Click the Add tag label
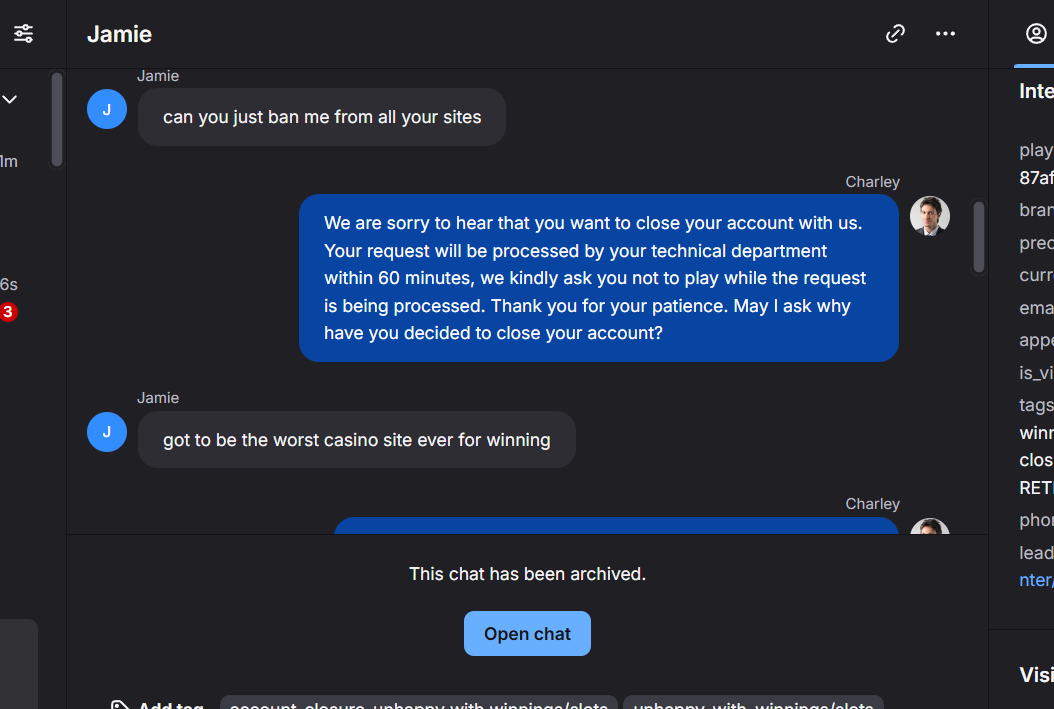 [x=171, y=705]
